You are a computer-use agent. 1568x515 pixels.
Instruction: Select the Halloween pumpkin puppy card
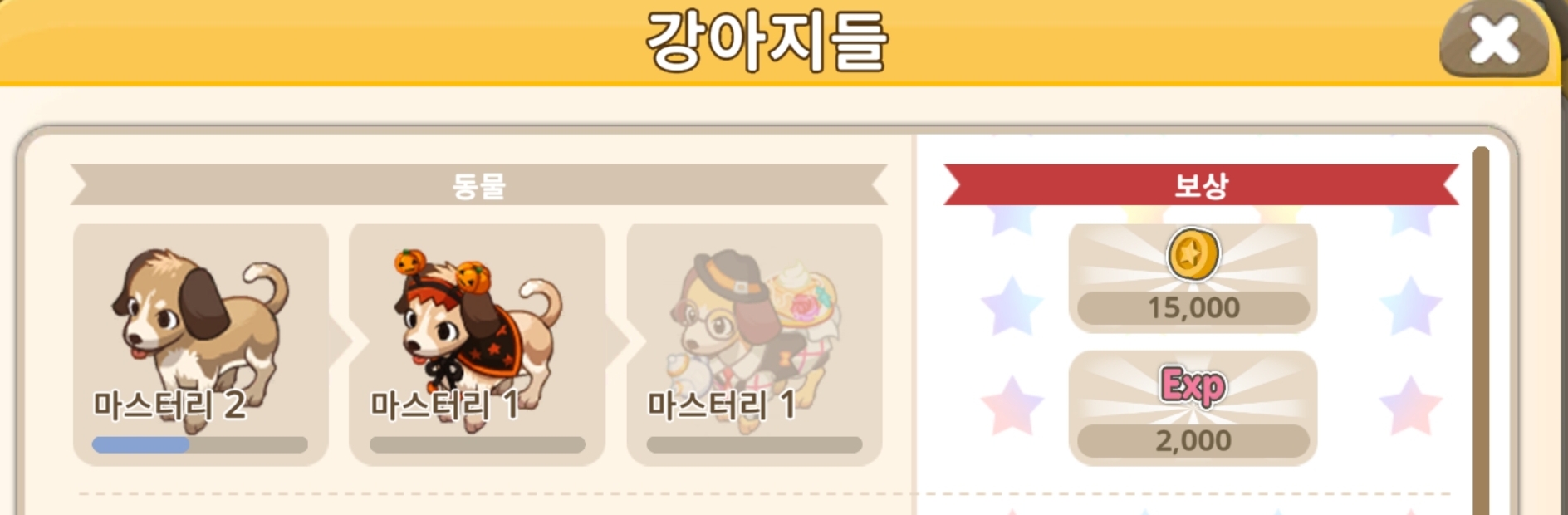pyautogui.click(x=477, y=344)
